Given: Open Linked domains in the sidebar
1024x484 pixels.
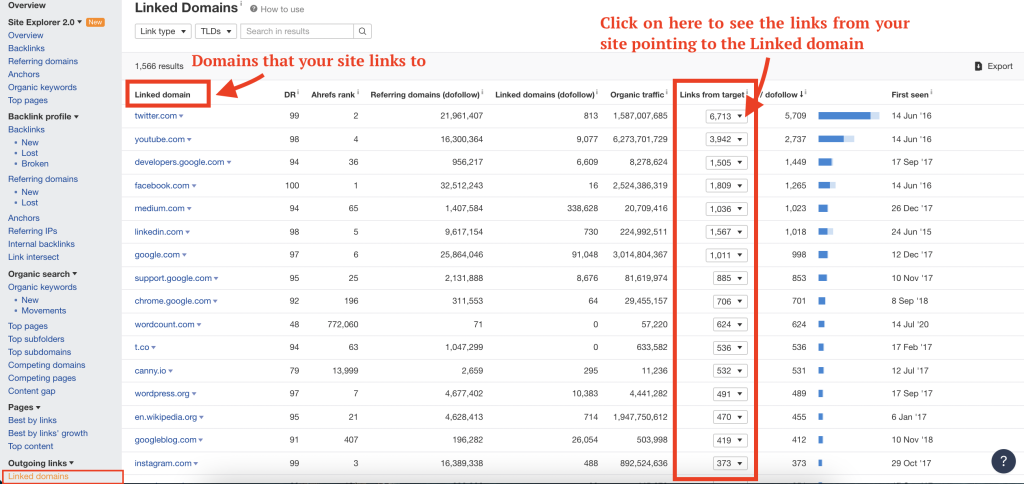Looking at the screenshot, I should point(40,477).
